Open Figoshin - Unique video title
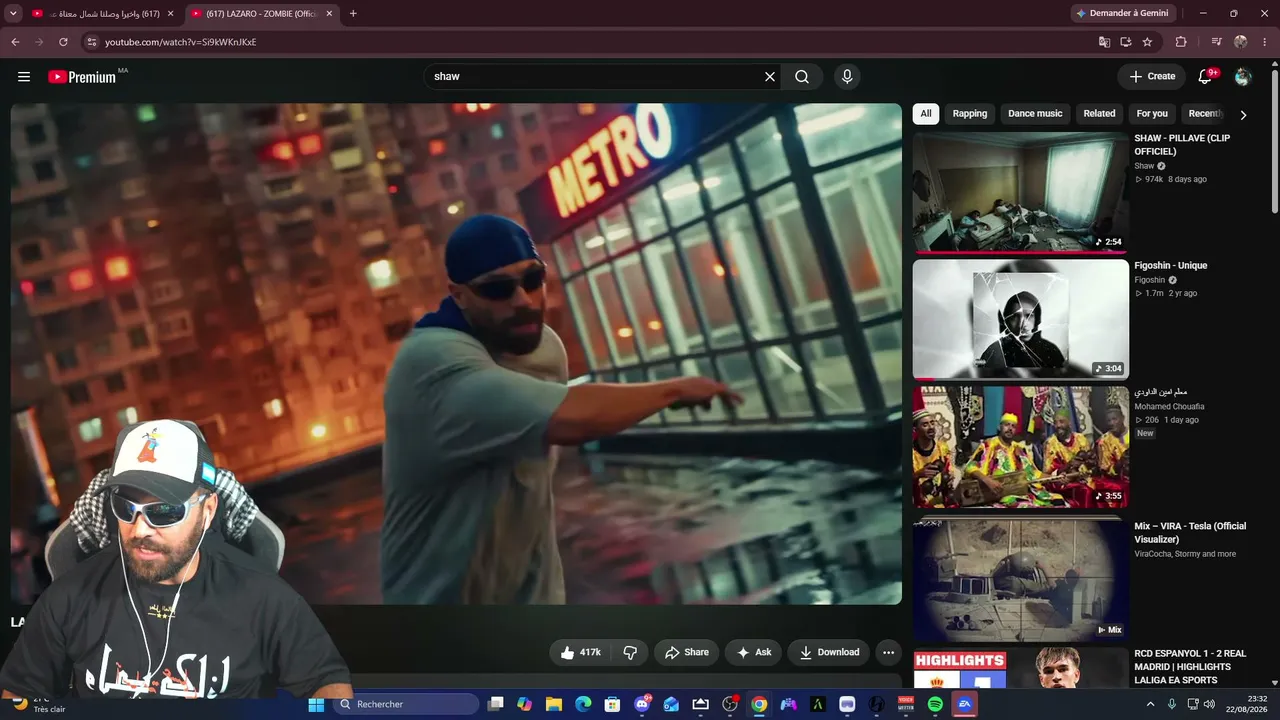Screen dimensions: 1280x720 click(1170, 265)
